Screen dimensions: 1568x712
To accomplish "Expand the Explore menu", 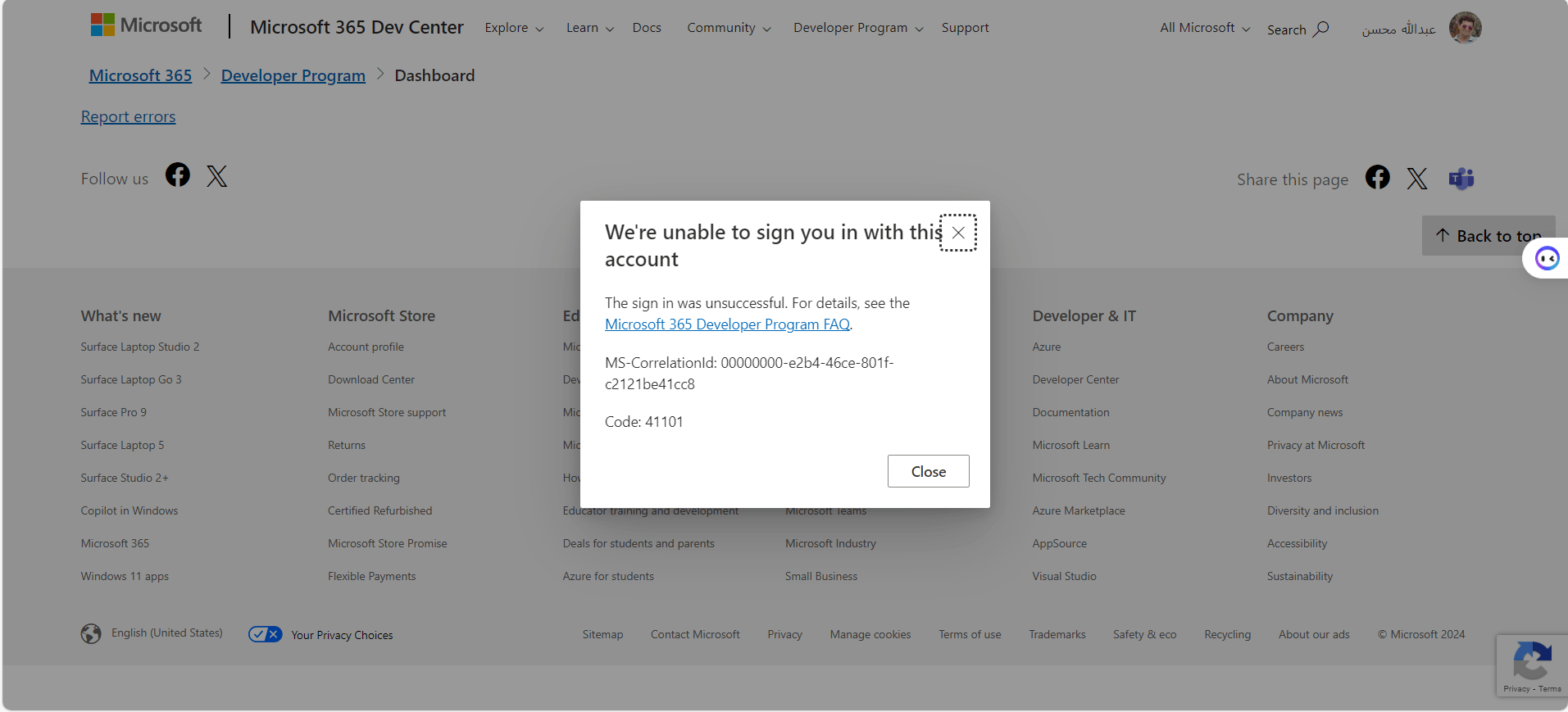I will click(x=514, y=28).
